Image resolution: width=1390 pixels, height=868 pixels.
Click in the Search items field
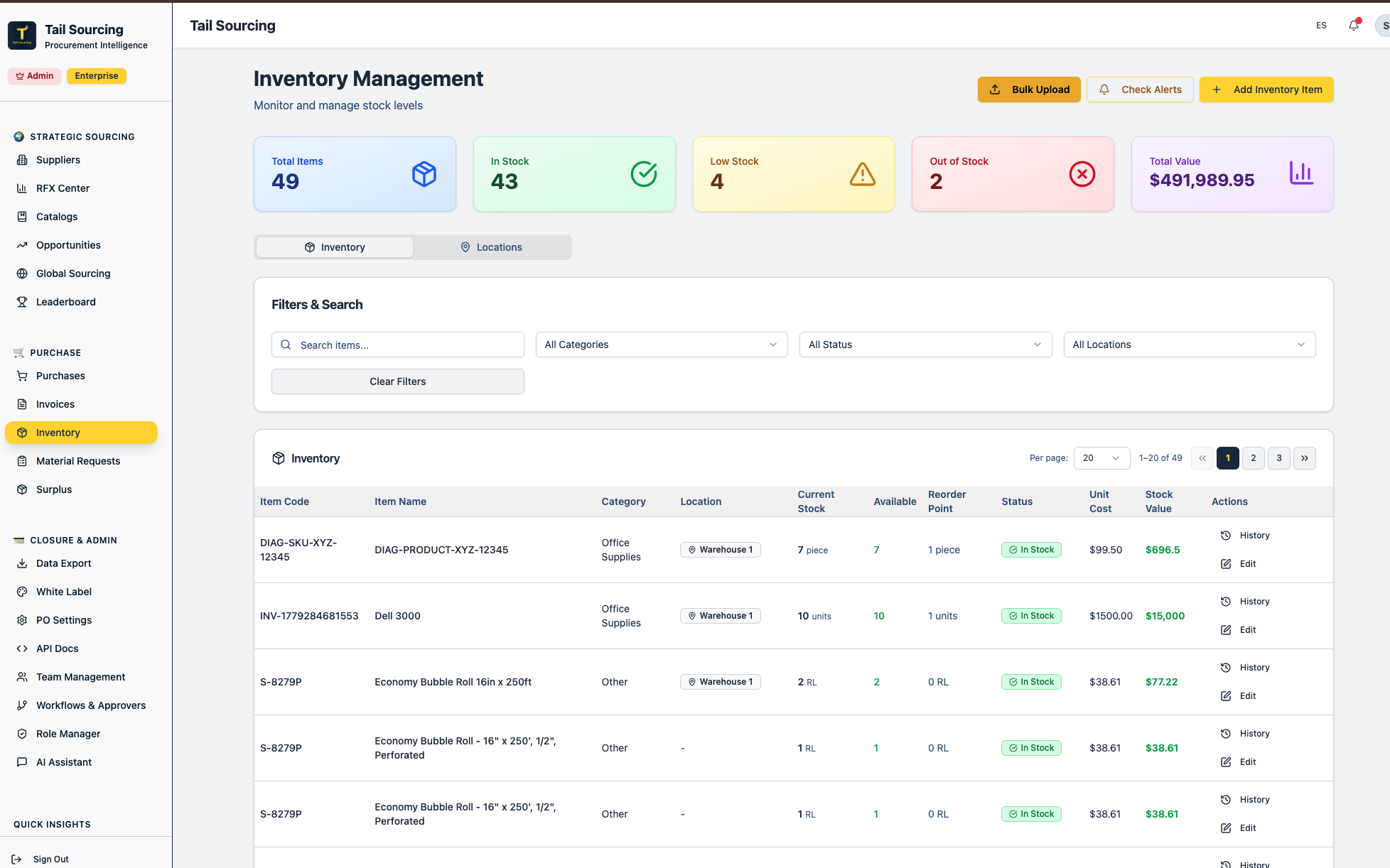click(398, 345)
